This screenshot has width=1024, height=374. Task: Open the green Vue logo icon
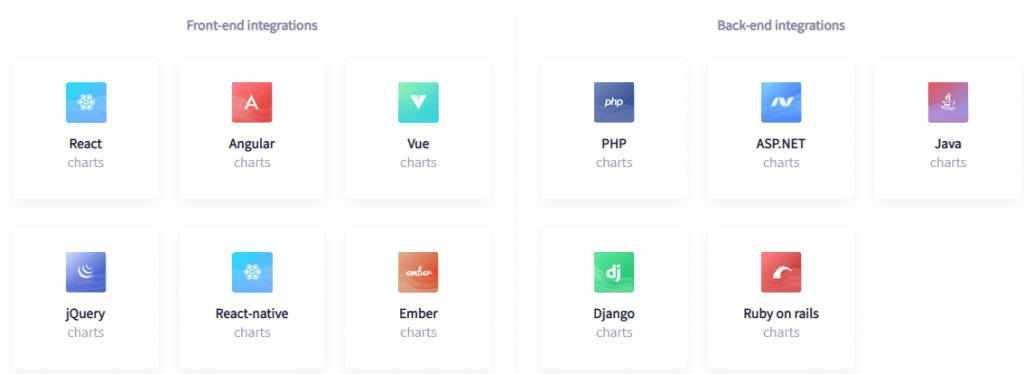(419, 102)
